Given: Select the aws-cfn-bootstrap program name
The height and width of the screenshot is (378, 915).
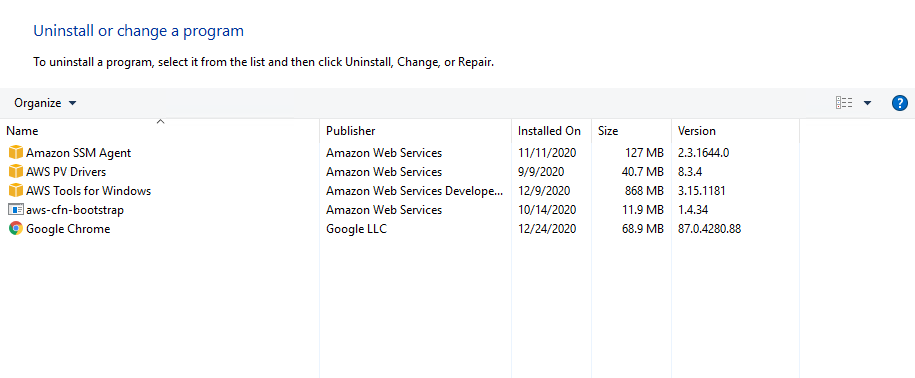Looking at the screenshot, I should (x=75, y=209).
